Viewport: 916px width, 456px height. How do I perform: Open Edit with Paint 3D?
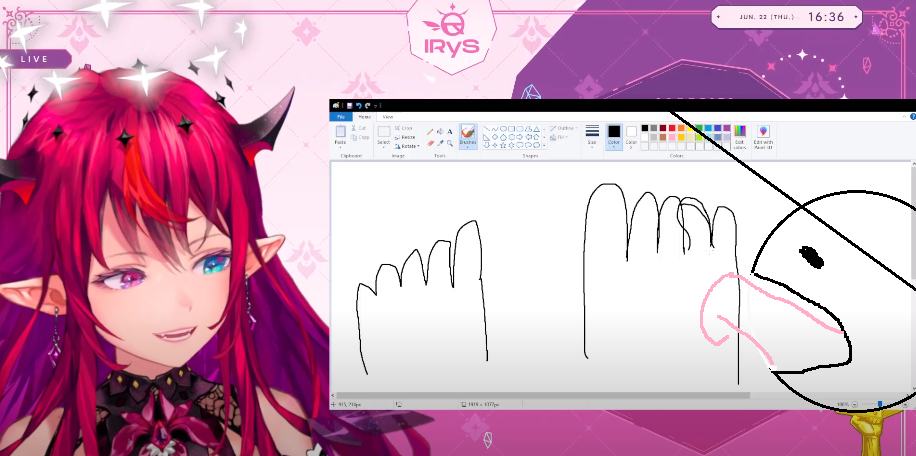tap(764, 137)
